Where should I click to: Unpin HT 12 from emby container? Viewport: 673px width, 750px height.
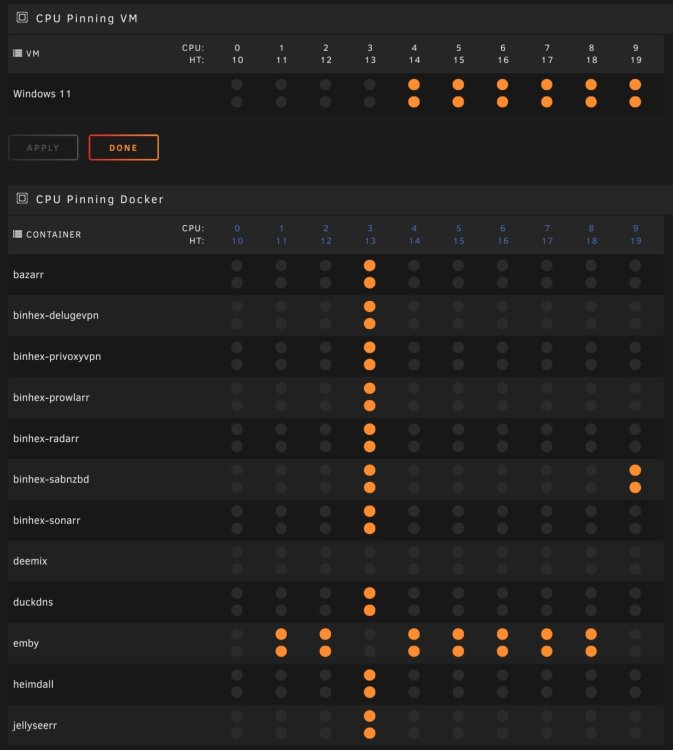325,651
